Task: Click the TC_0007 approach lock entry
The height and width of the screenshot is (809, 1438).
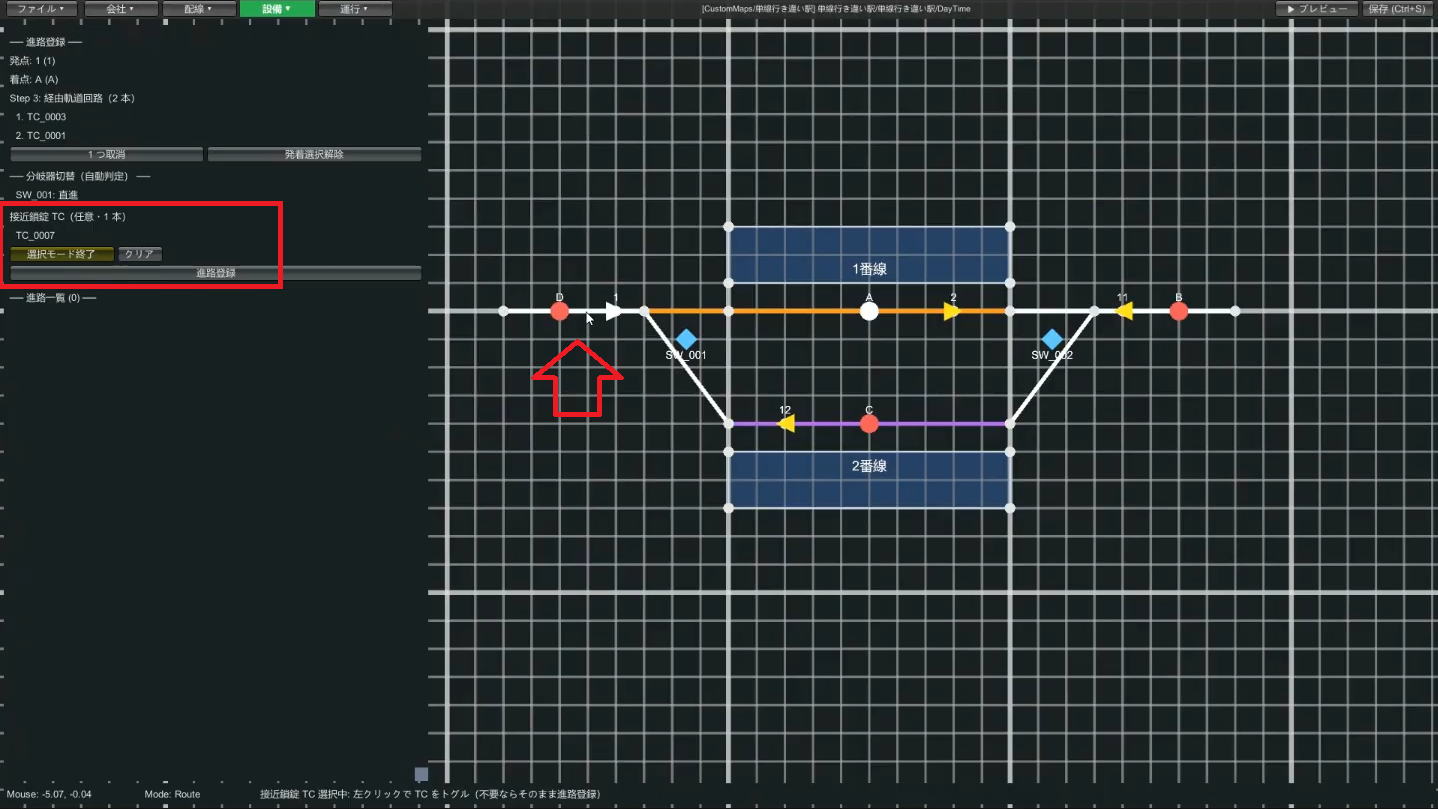Action: coord(35,236)
